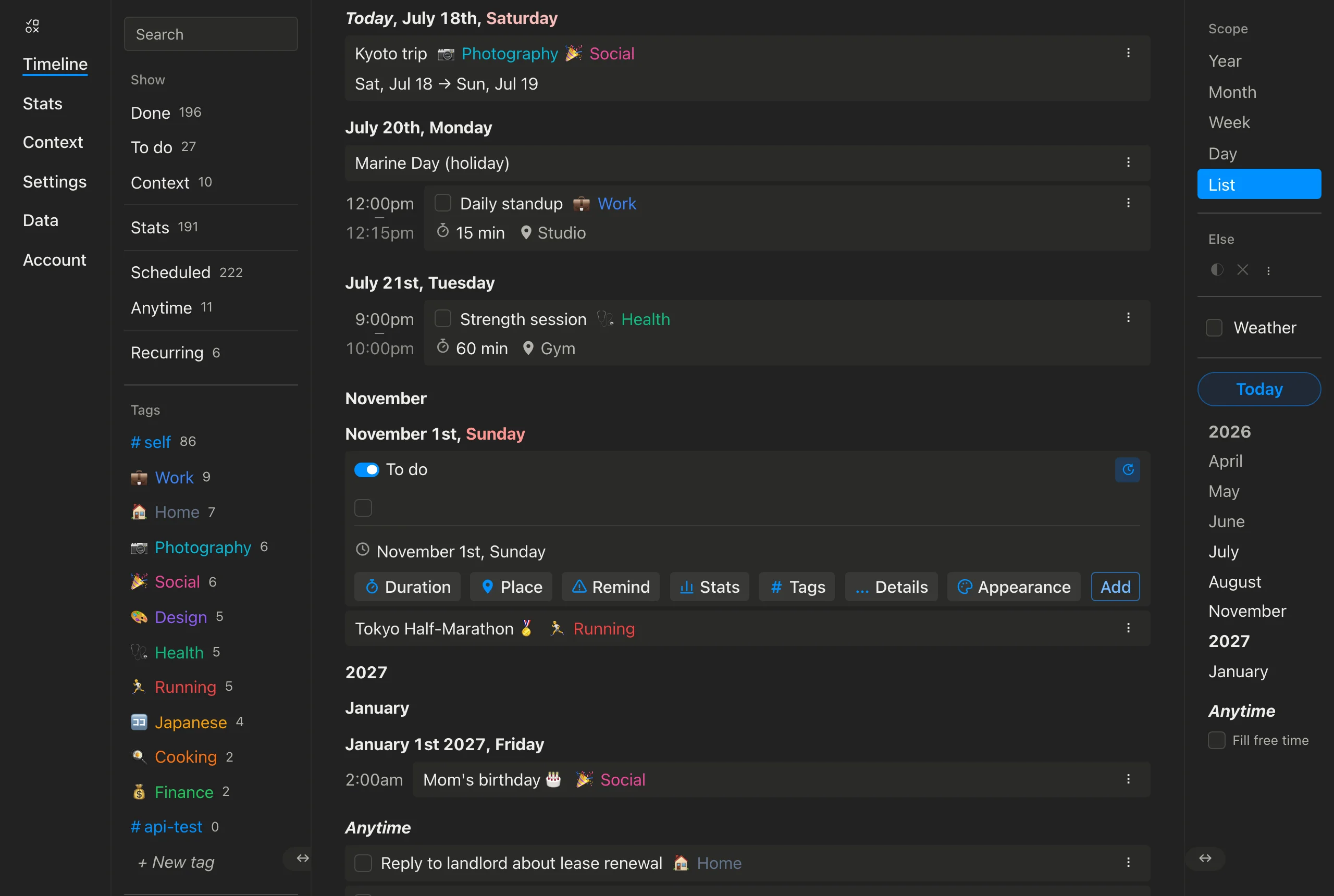Switch scope to Year
The height and width of the screenshot is (896, 1334).
tap(1225, 61)
